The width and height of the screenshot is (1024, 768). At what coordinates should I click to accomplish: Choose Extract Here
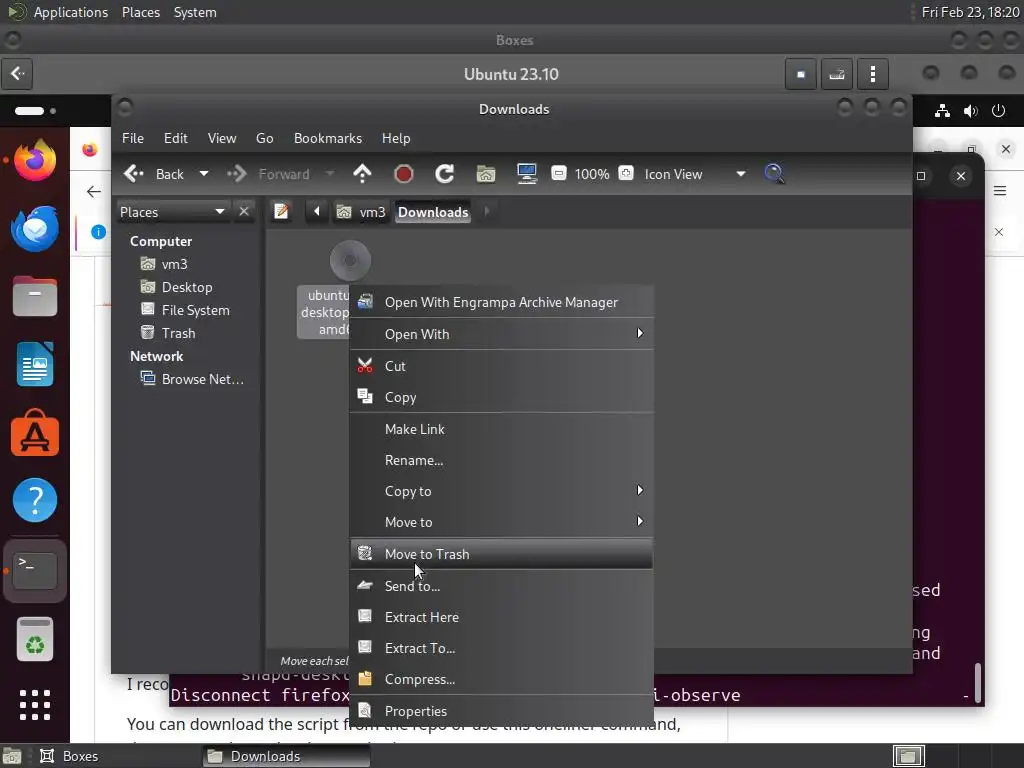coord(502,617)
